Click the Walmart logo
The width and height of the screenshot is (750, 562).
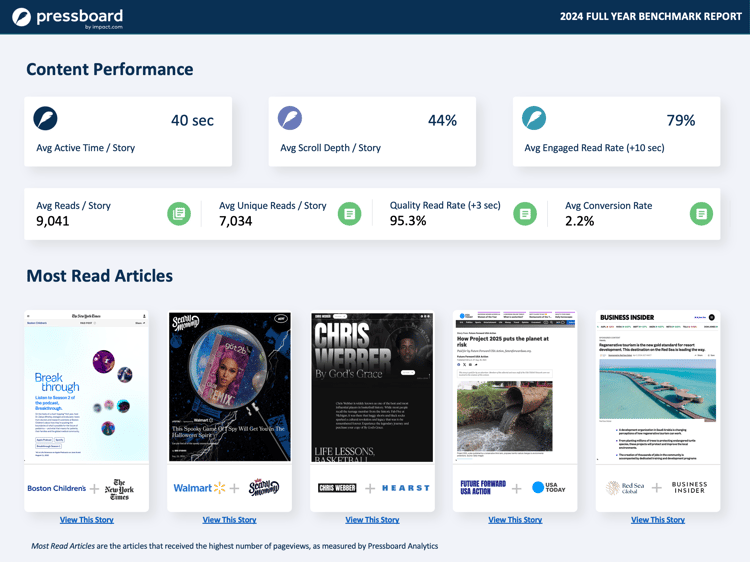(199, 488)
